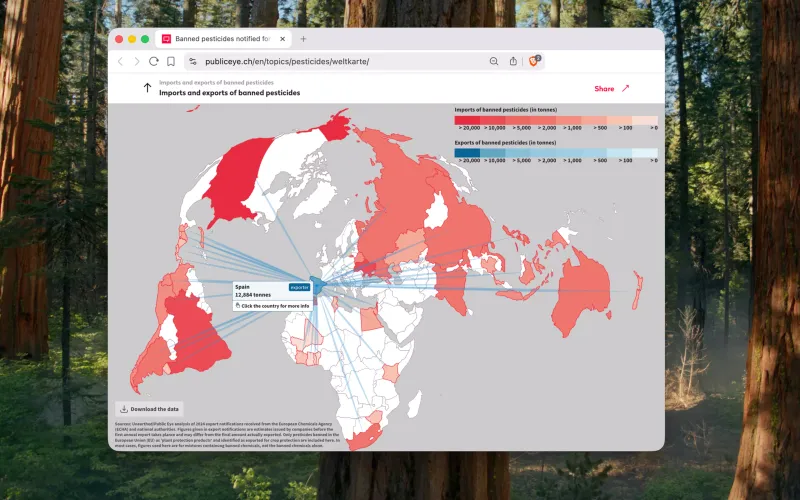Click the Exports of banned pesticides legend title
The image size is (800, 500).
click(x=505, y=143)
